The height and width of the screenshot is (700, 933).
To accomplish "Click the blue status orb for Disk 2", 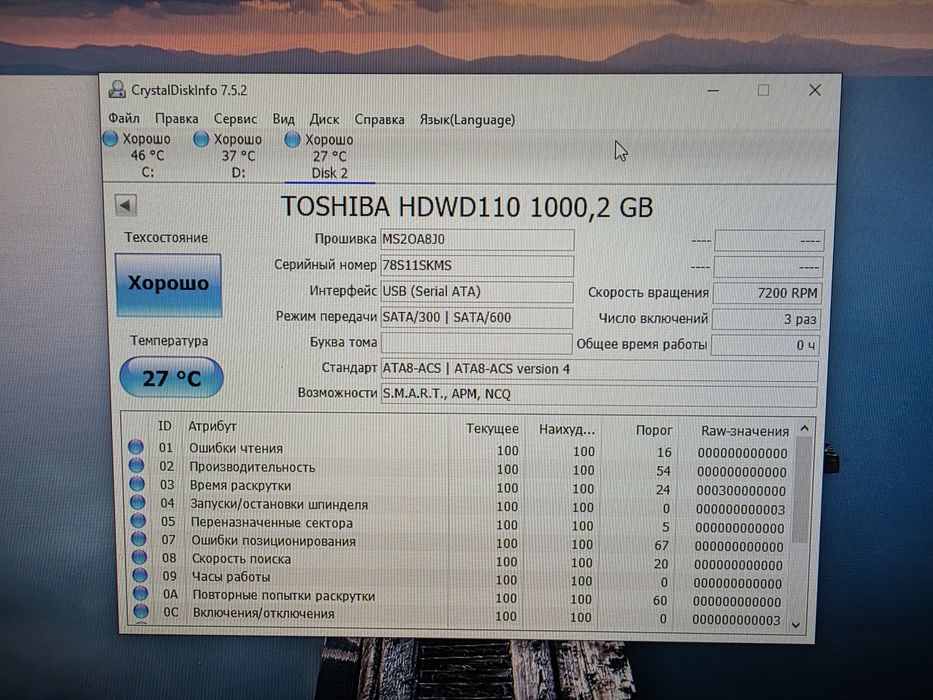I will pos(292,140).
